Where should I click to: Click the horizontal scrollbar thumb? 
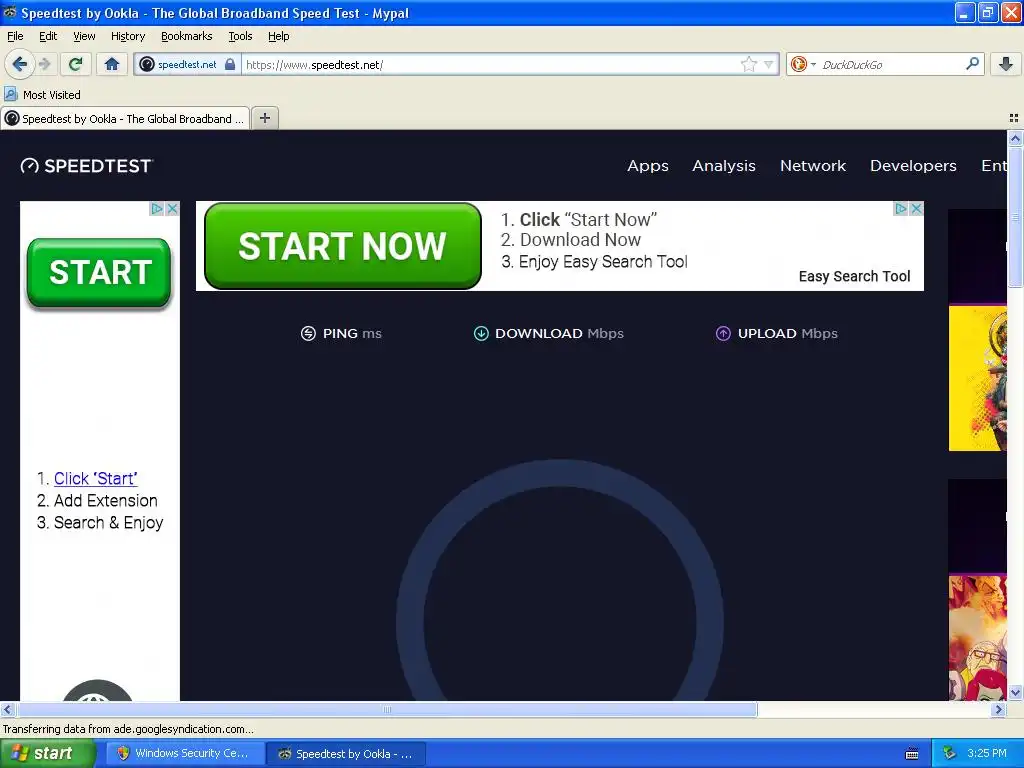(x=387, y=709)
